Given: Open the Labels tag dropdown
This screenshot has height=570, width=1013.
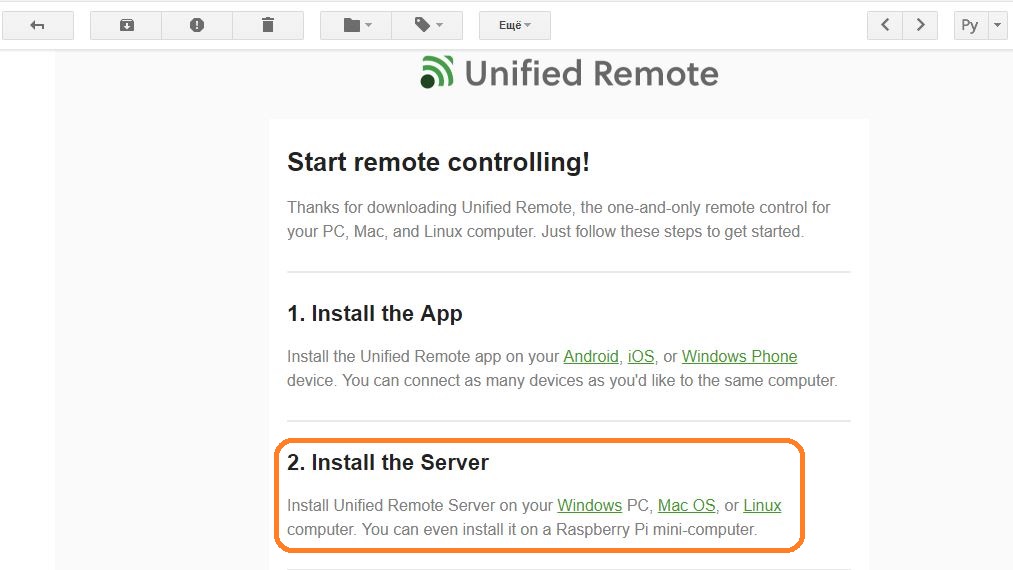Looking at the screenshot, I should coord(427,25).
